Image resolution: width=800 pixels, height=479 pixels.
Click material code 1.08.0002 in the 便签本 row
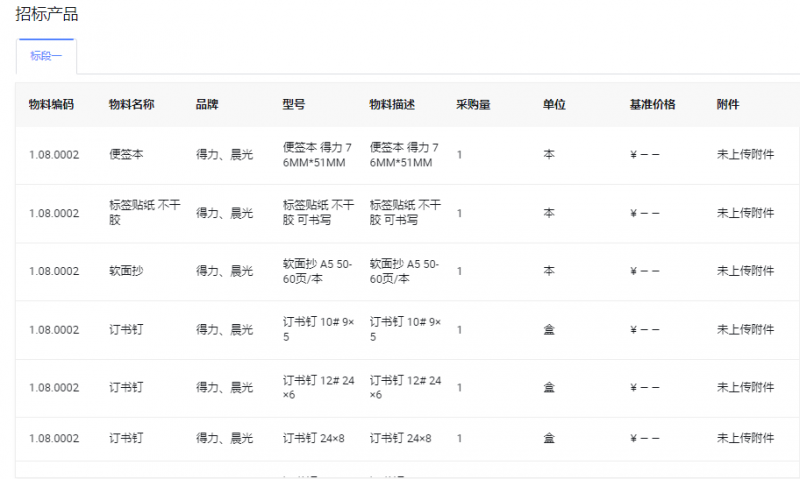[54, 155]
